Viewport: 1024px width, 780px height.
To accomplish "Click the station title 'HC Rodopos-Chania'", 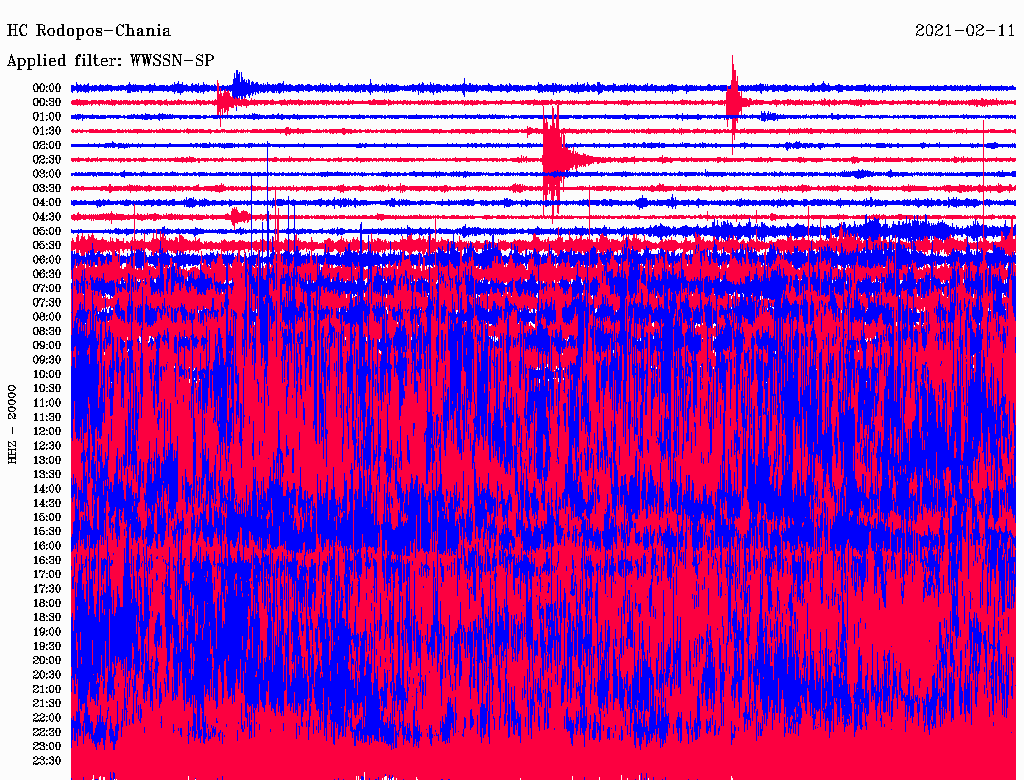I will pos(89,31).
